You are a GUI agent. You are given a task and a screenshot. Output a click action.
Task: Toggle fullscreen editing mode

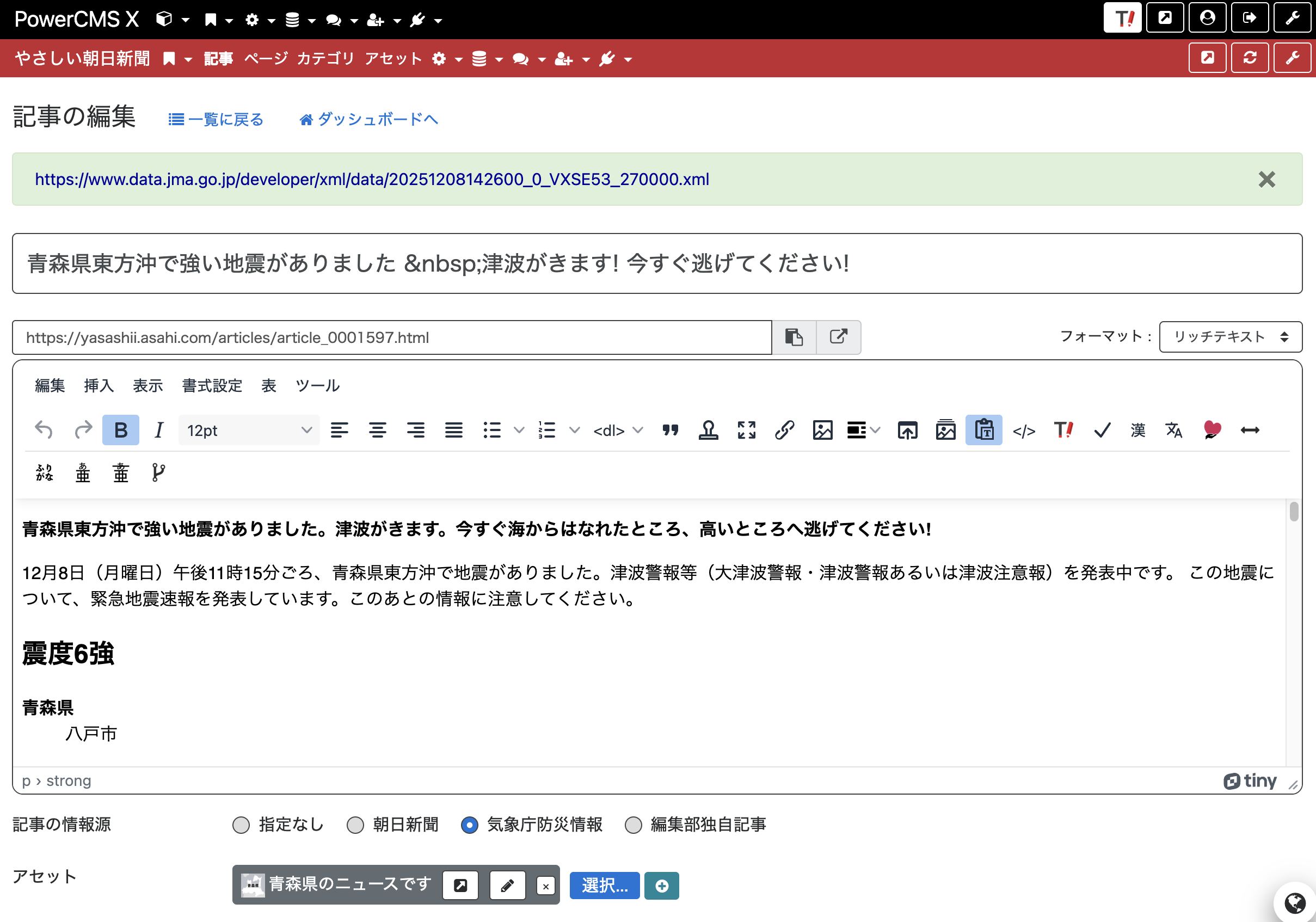746,430
